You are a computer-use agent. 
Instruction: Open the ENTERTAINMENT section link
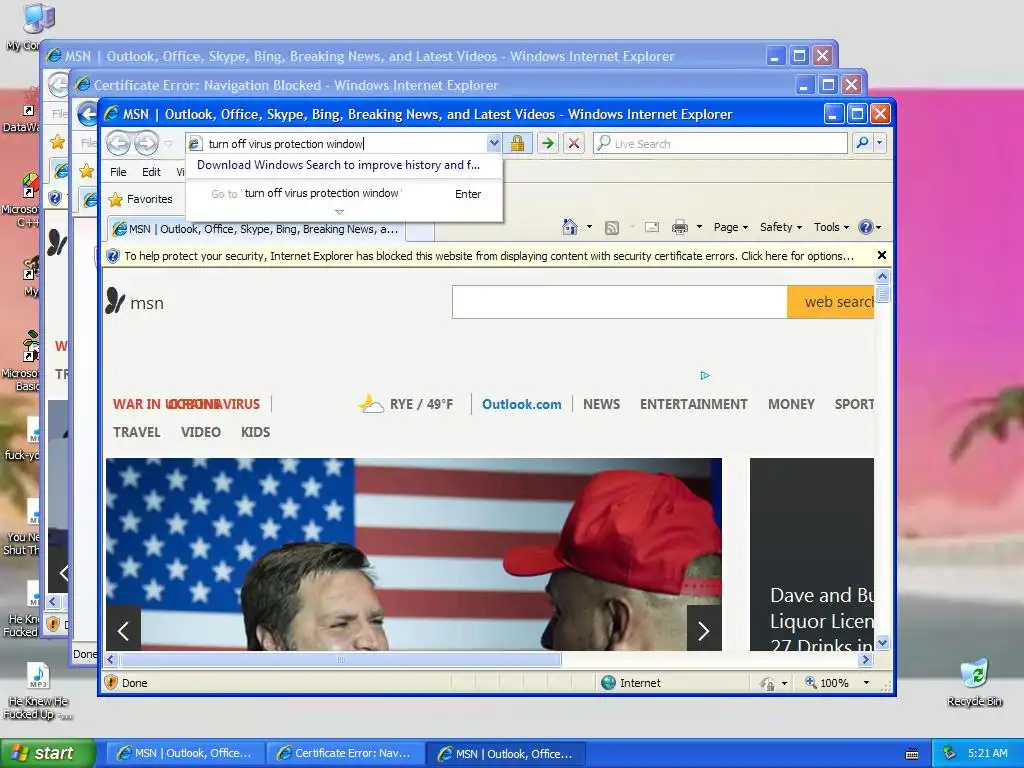pyautogui.click(x=694, y=404)
